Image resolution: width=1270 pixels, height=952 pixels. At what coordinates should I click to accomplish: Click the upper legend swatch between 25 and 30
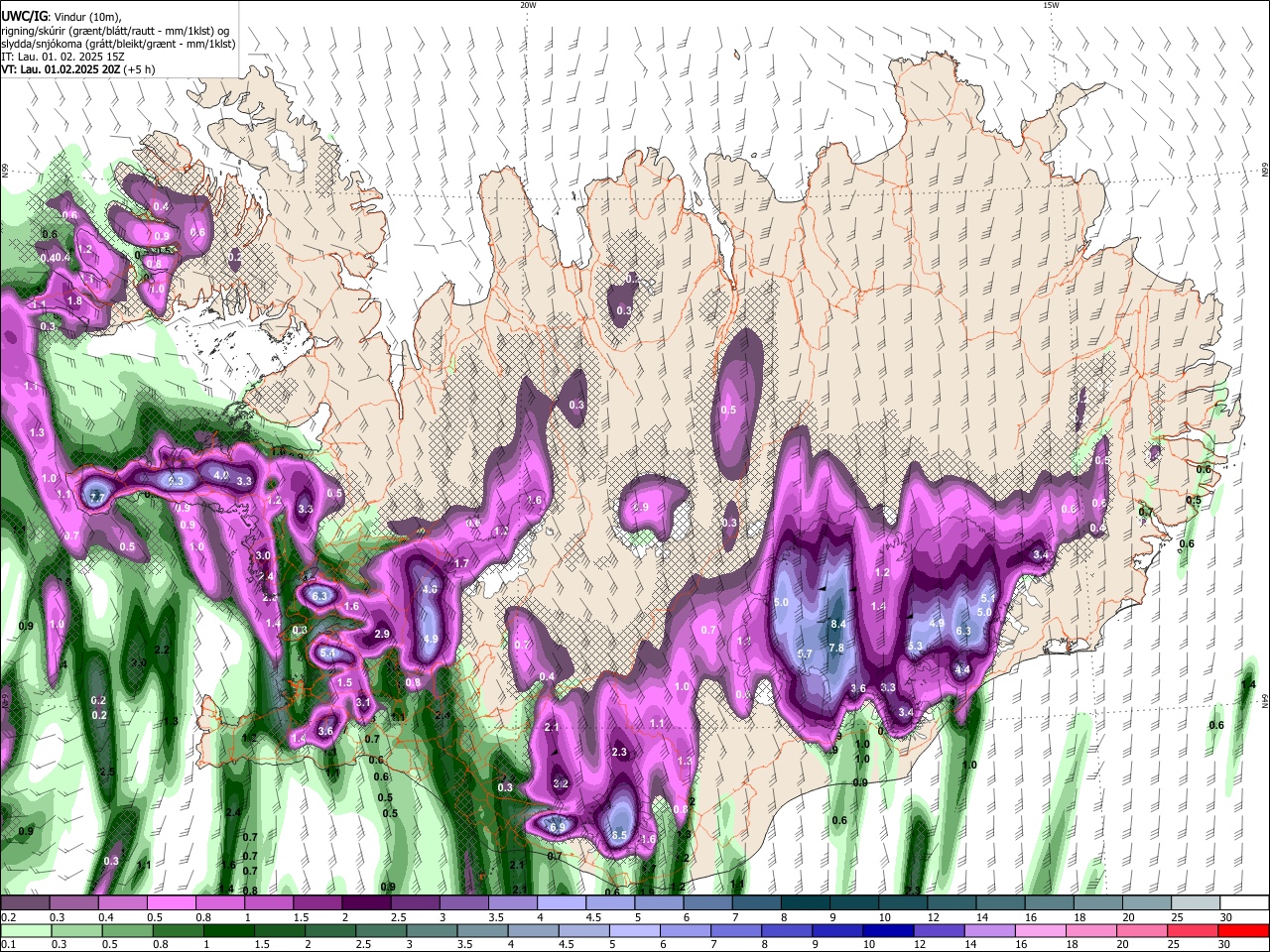1194,903
